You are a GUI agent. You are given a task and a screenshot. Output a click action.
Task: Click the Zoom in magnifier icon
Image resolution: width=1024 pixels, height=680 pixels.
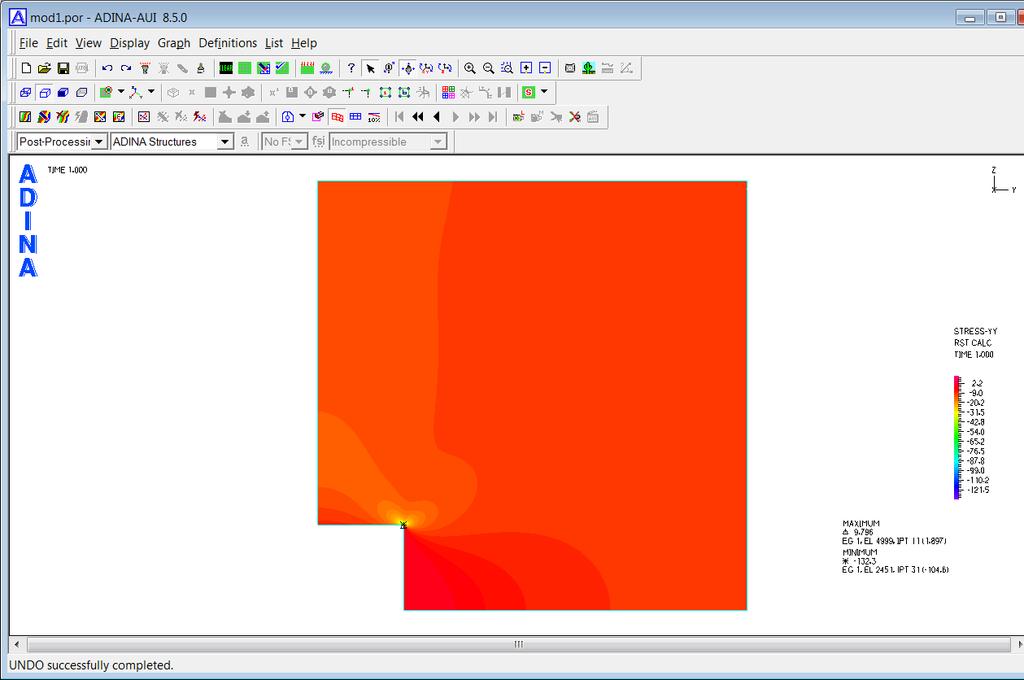point(470,68)
